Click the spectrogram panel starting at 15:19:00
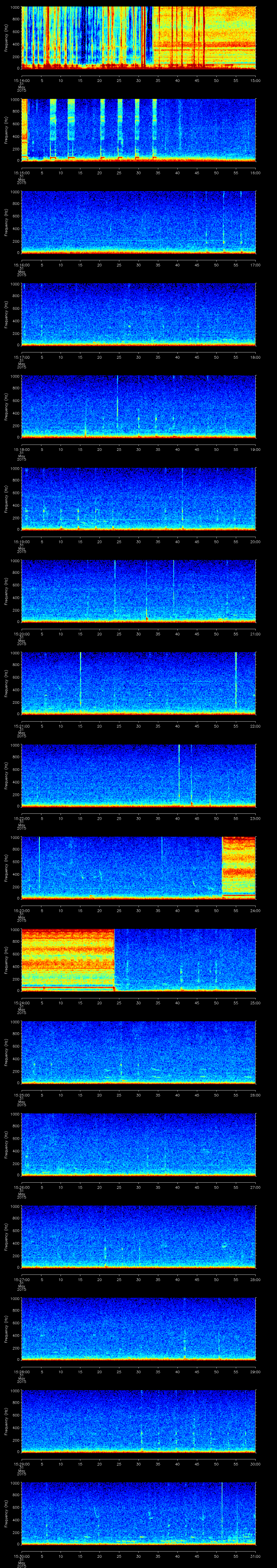The height and width of the screenshot is (1568, 277). [x=139, y=499]
